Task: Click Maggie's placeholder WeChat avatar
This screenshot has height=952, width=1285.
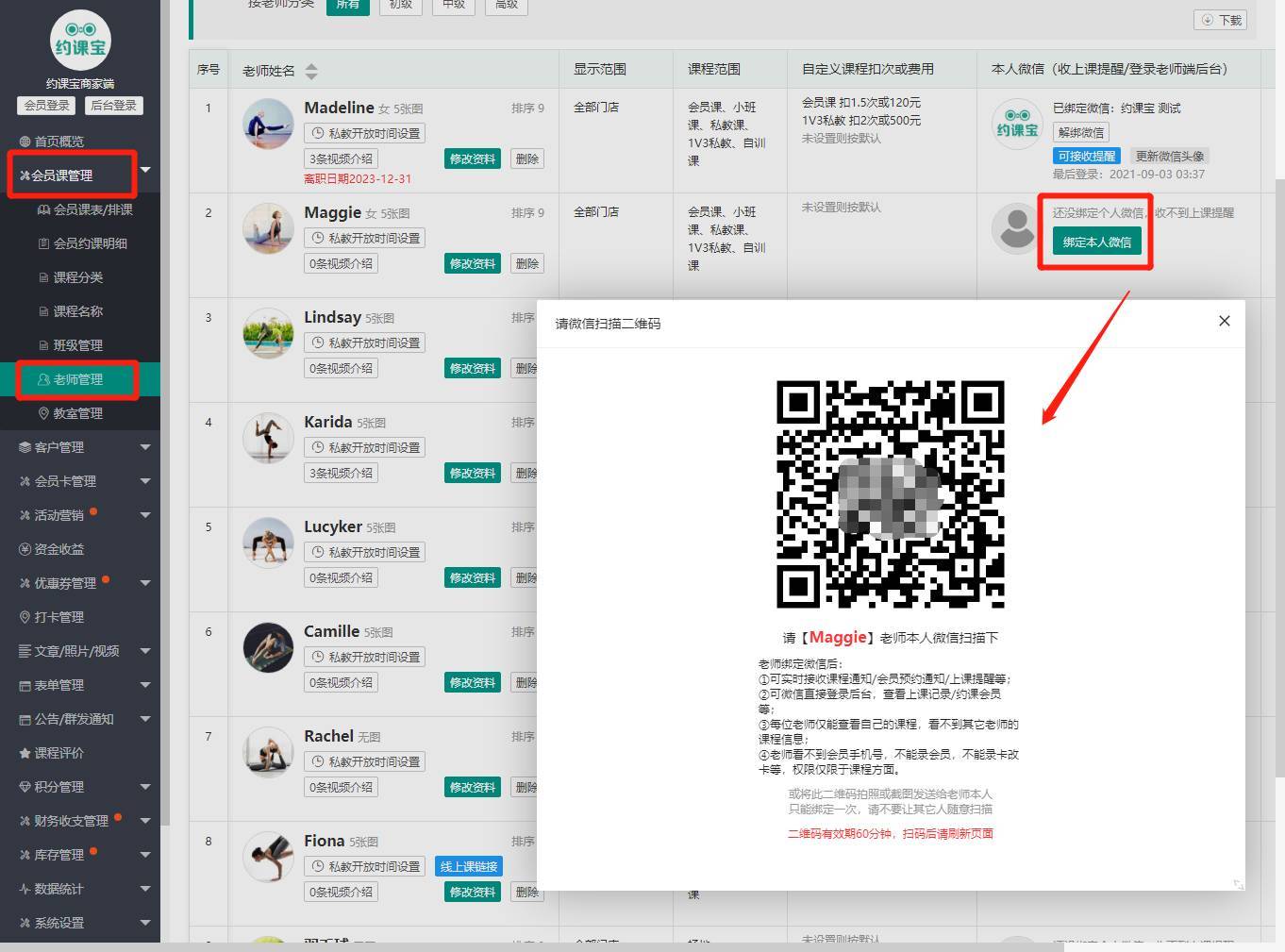Action: pos(1017,228)
